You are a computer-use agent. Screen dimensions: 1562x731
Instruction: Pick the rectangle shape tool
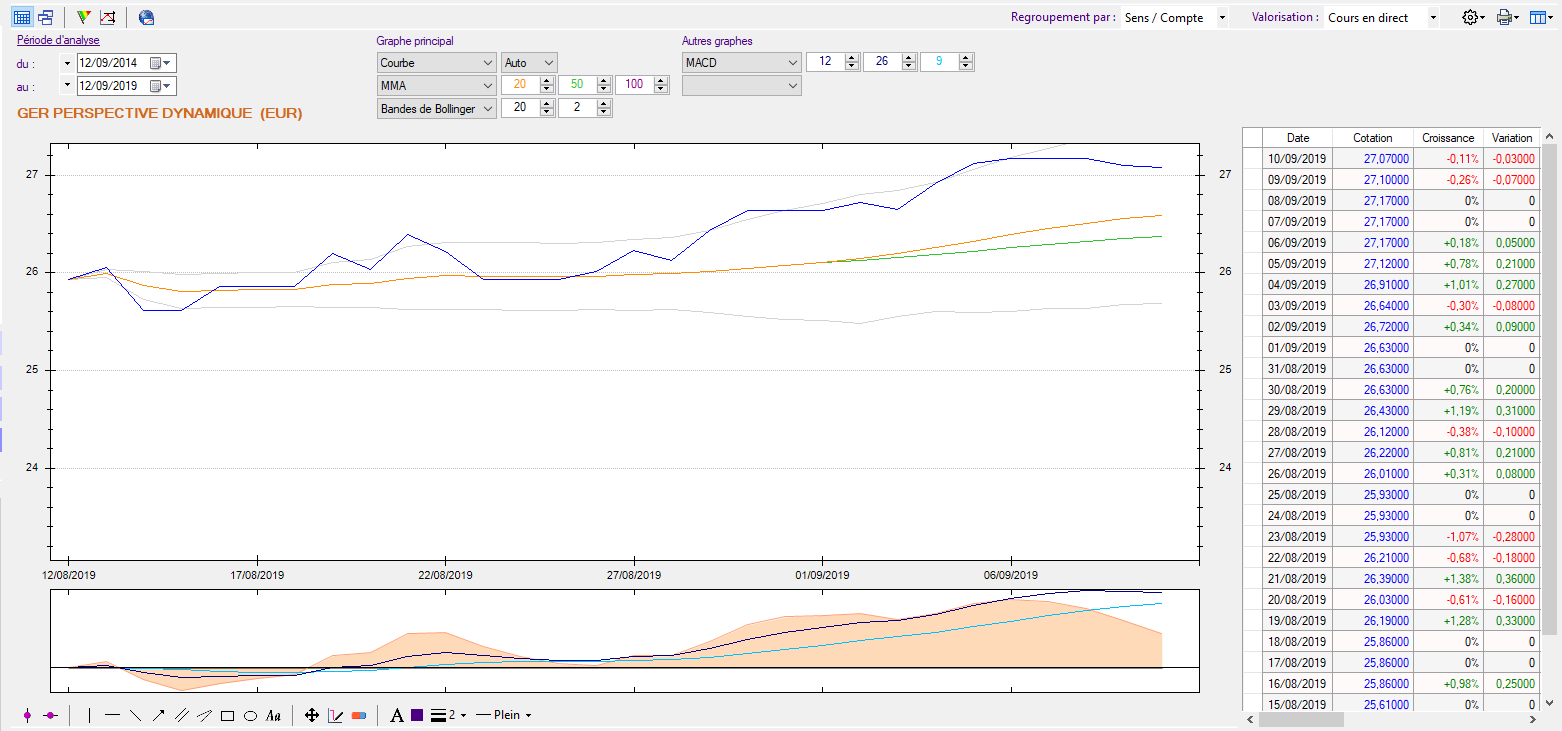pyautogui.click(x=227, y=715)
